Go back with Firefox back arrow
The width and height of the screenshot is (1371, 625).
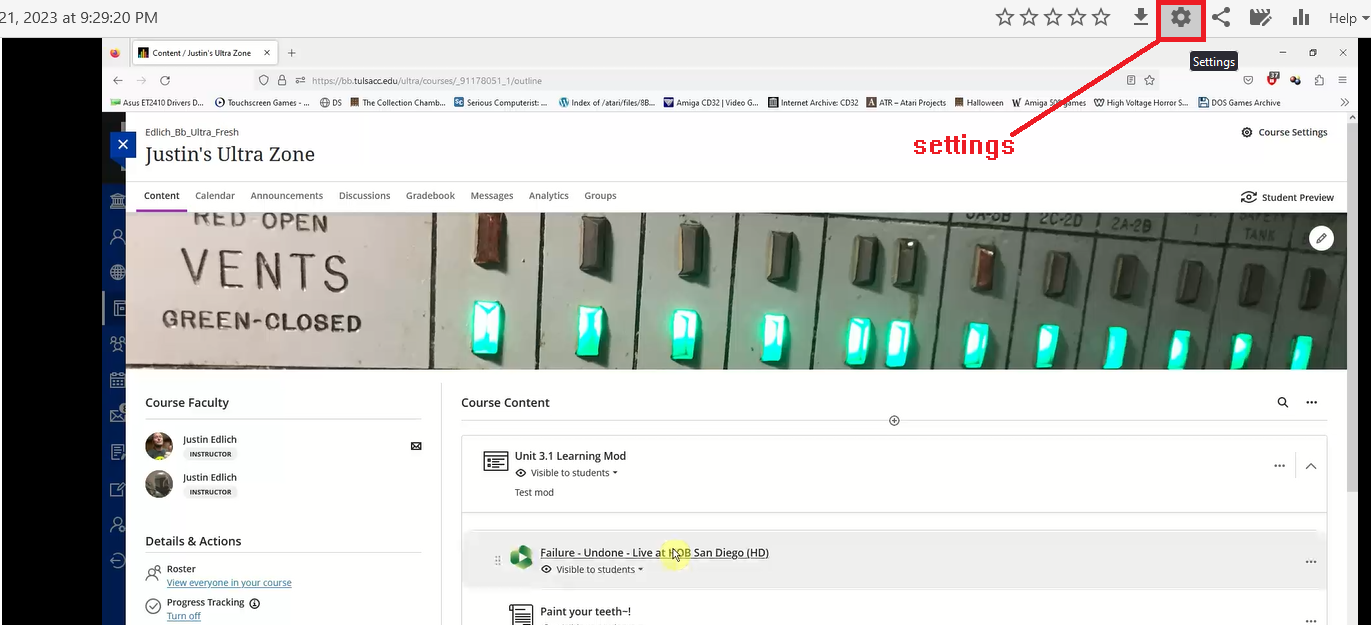click(x=118, y=80)
